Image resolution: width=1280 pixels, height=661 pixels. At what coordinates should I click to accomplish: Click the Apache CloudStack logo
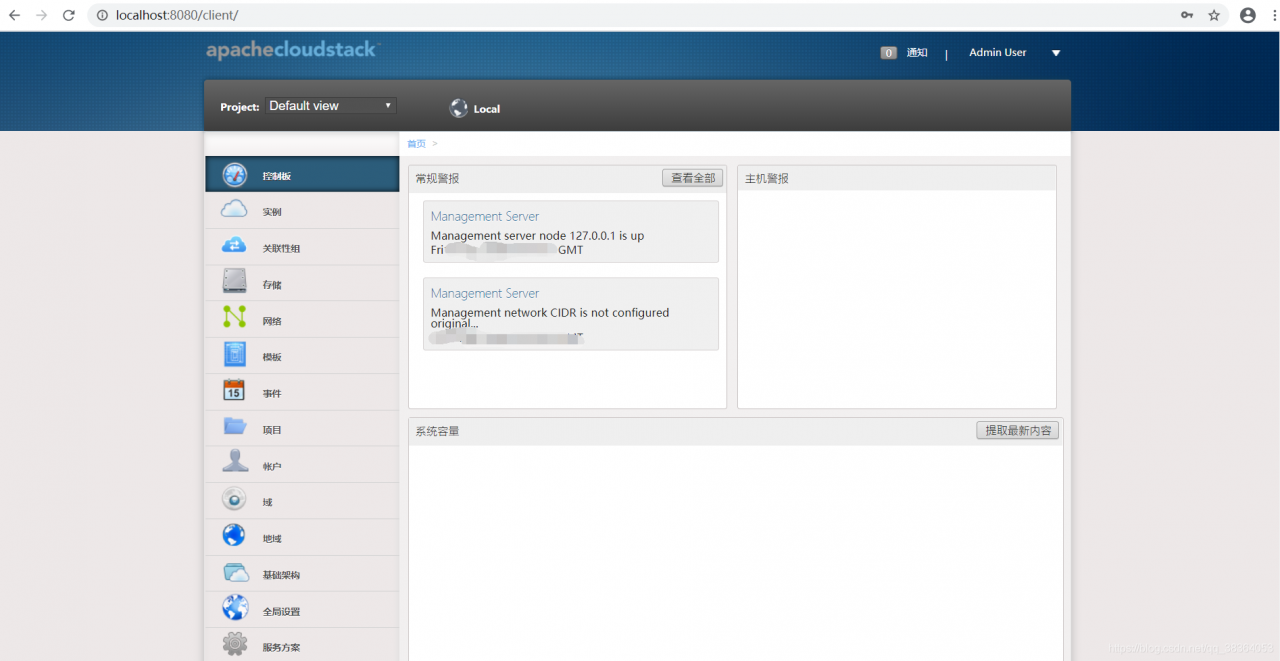point(293,50)
